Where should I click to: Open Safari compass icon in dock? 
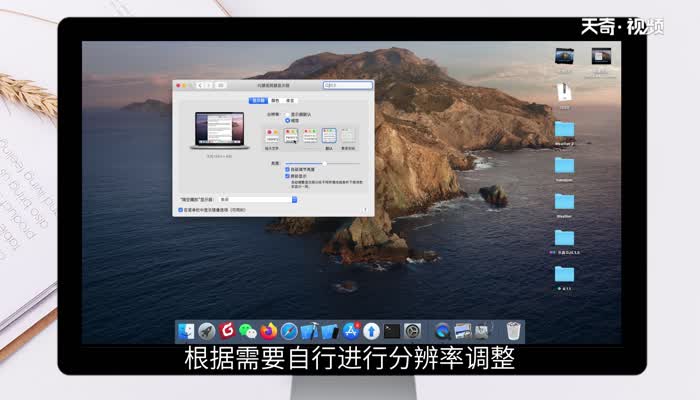[289, 330]
